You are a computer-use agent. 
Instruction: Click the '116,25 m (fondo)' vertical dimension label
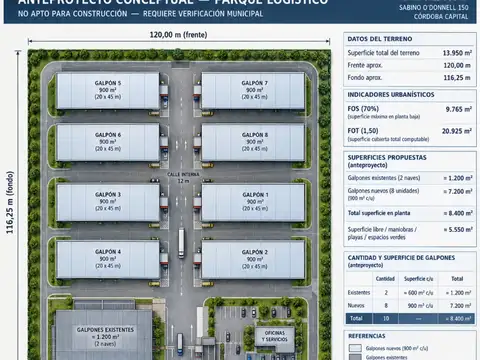[10, 202]
